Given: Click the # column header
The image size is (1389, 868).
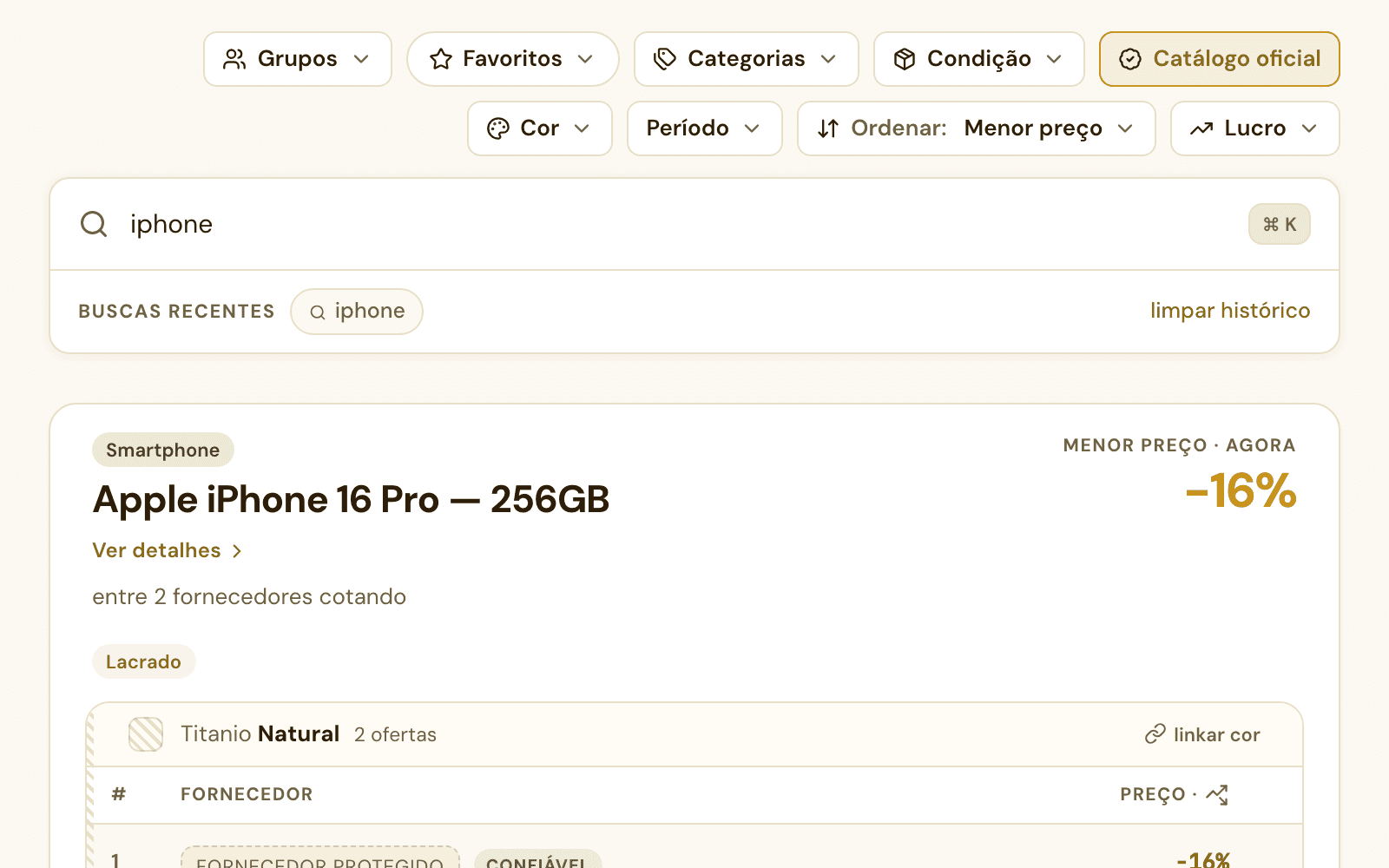Looking at the screenshot, I should pos(119,794).
